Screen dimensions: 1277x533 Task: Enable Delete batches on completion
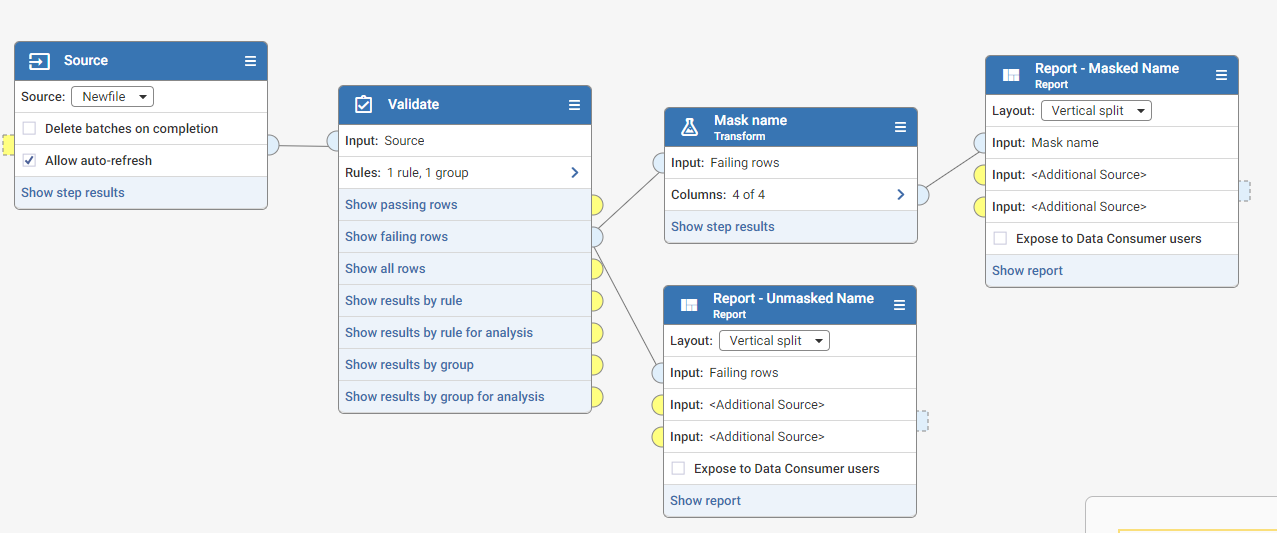pos(30,129)
